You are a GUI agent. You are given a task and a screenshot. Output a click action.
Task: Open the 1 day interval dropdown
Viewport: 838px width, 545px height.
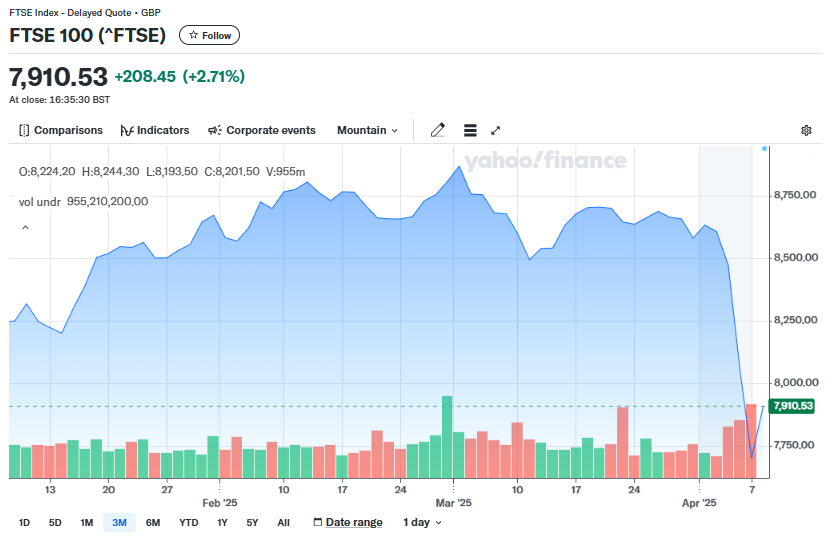(x=422, y=522)
